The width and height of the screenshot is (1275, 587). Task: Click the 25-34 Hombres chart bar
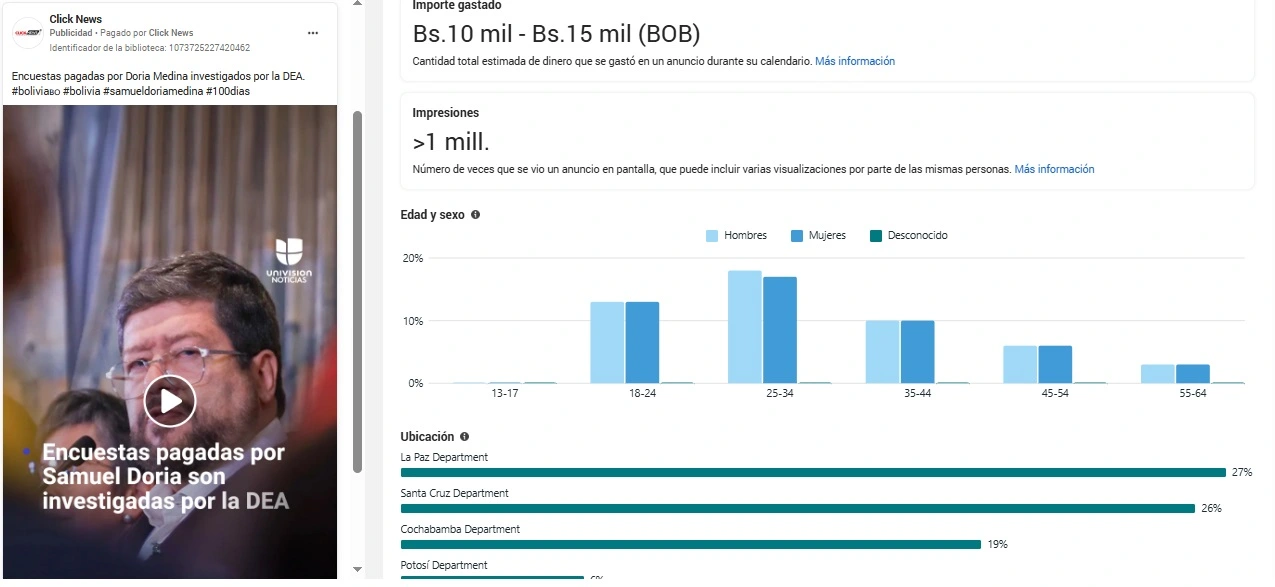pos(744,327)
